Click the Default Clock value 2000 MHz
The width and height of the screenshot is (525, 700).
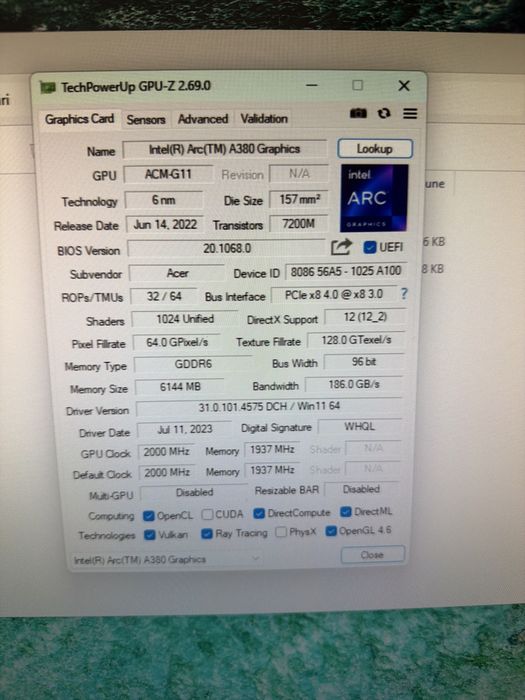pyautogui.click(x=167, y=472)
